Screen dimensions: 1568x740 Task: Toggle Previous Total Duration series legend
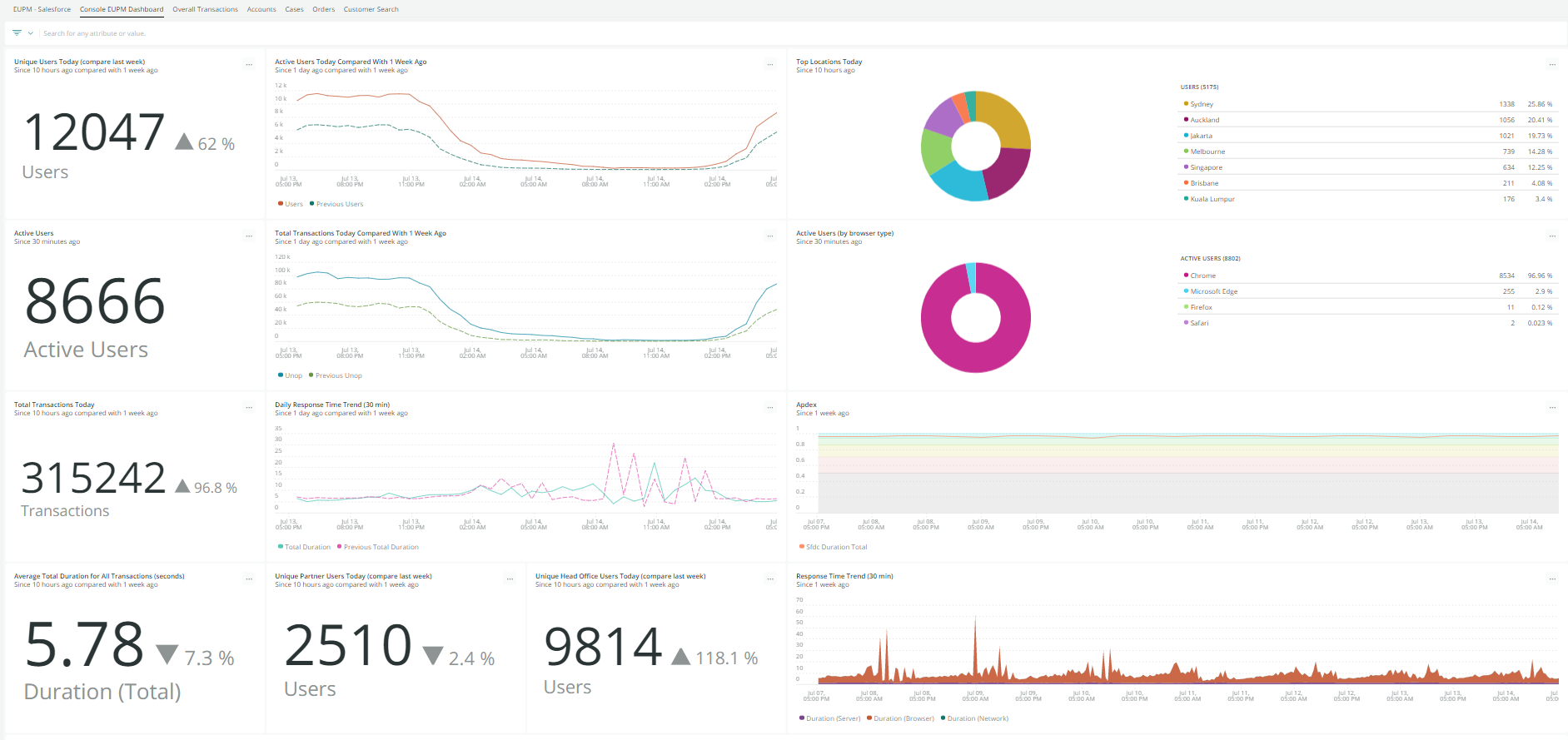[378, 547]
